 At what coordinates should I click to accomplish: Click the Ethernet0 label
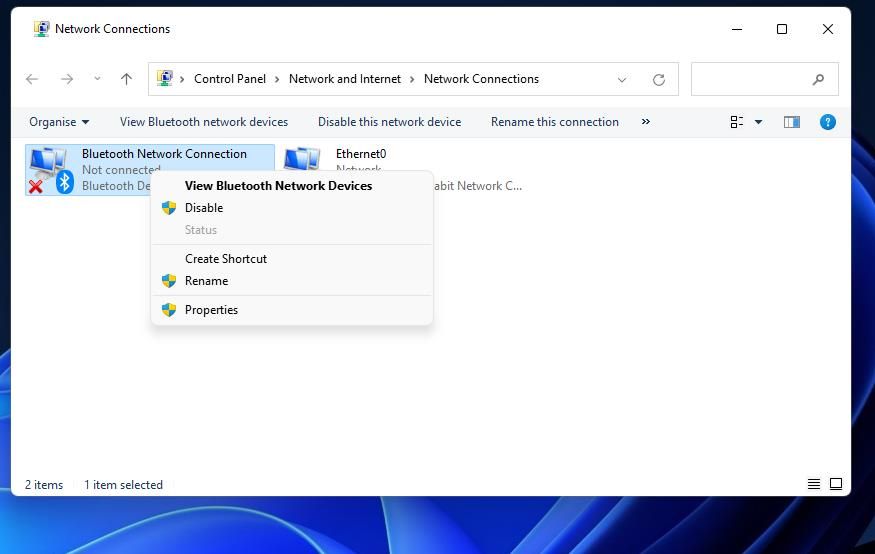[361, 154]
